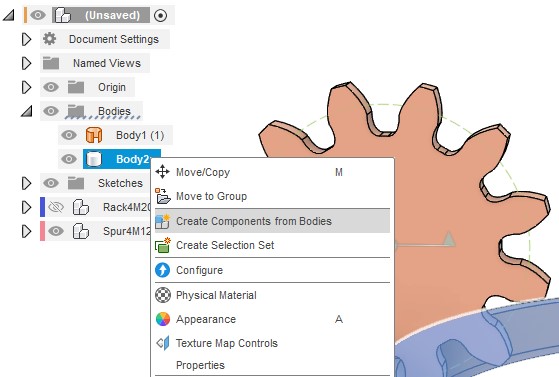
Task: Click the Create Selection Set icon
Action: tap(163, 245)
